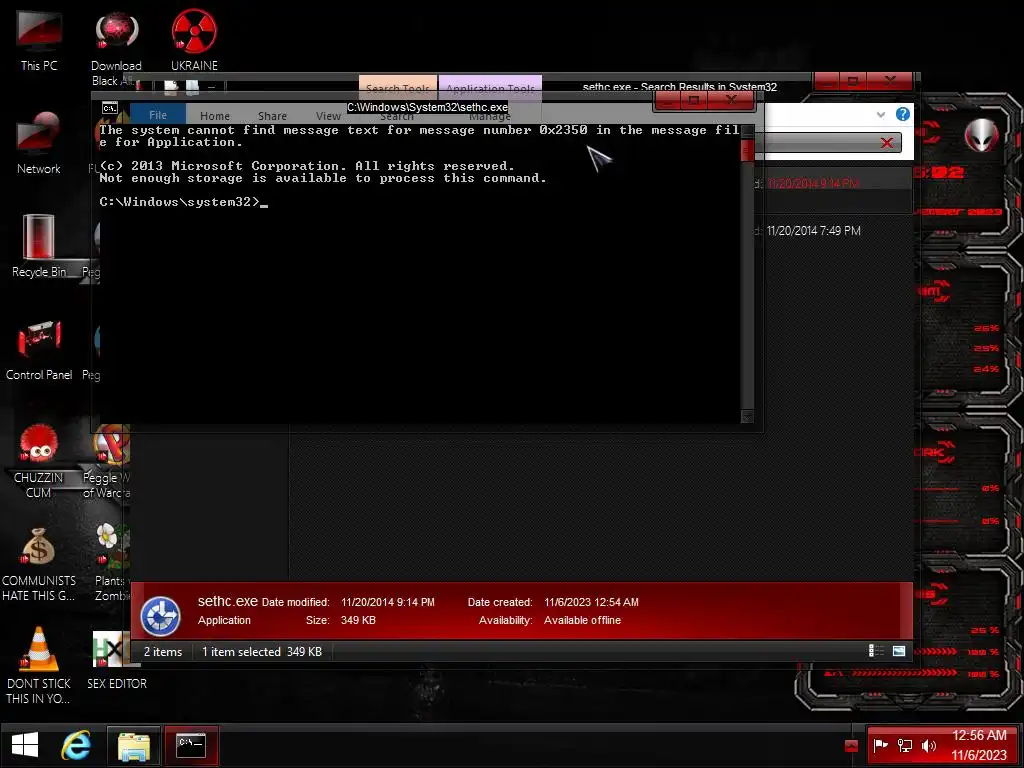Open the network status tray icon
The height and width of the screenshot is (768, 1024).
pyautogui.click(x=904, y=745)
